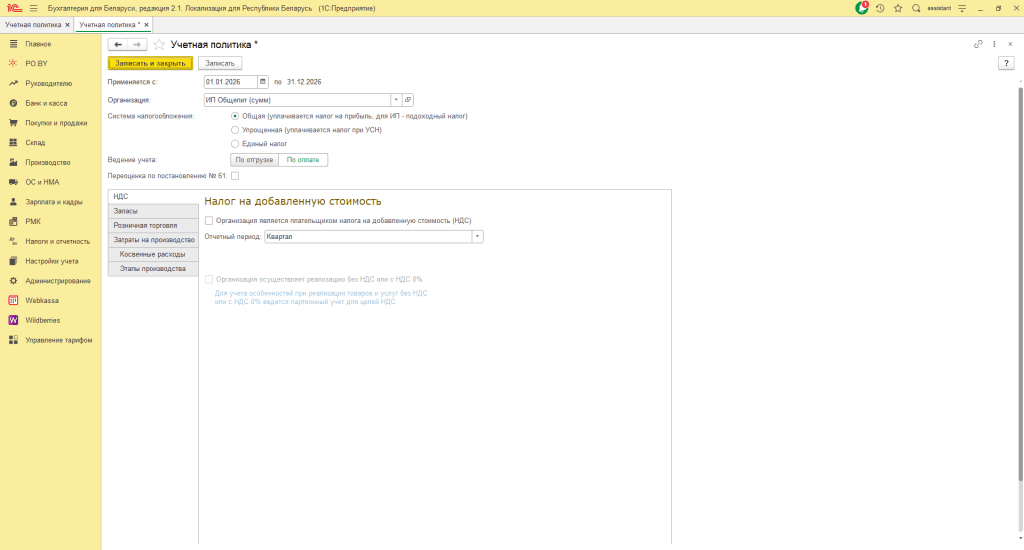Open the notifications bell with red badge
The height and width of the screenshot is (550, 1024).
pyautogui.click(x=862, y=8)
